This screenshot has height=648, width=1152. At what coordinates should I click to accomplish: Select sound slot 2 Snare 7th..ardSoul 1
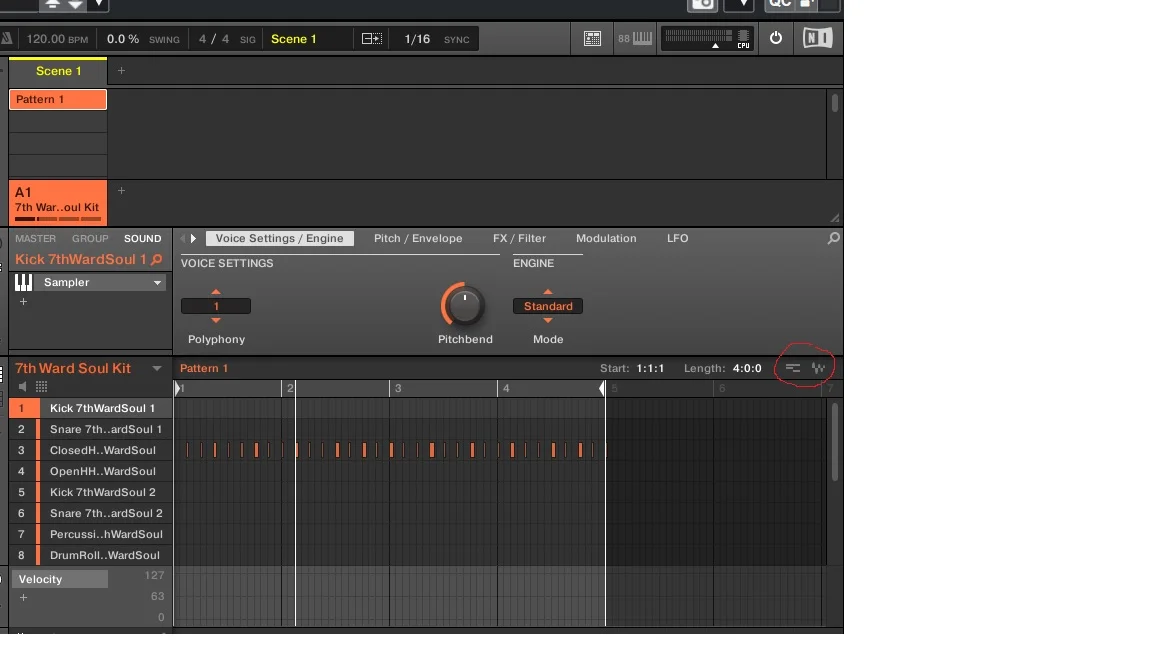90,429
